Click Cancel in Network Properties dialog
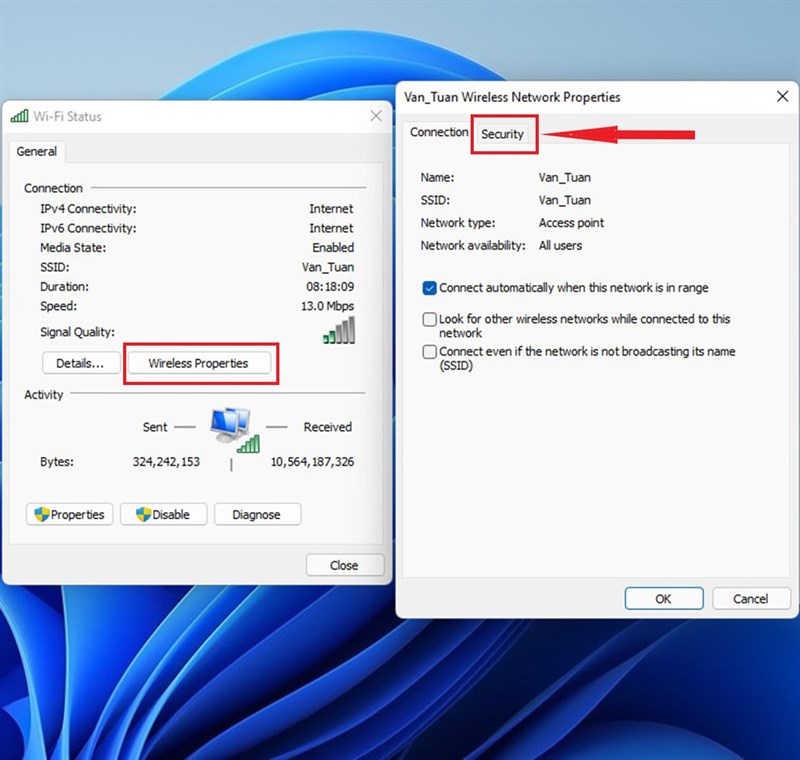The width and height of the screenshot is (800, 760). (751, 598)
